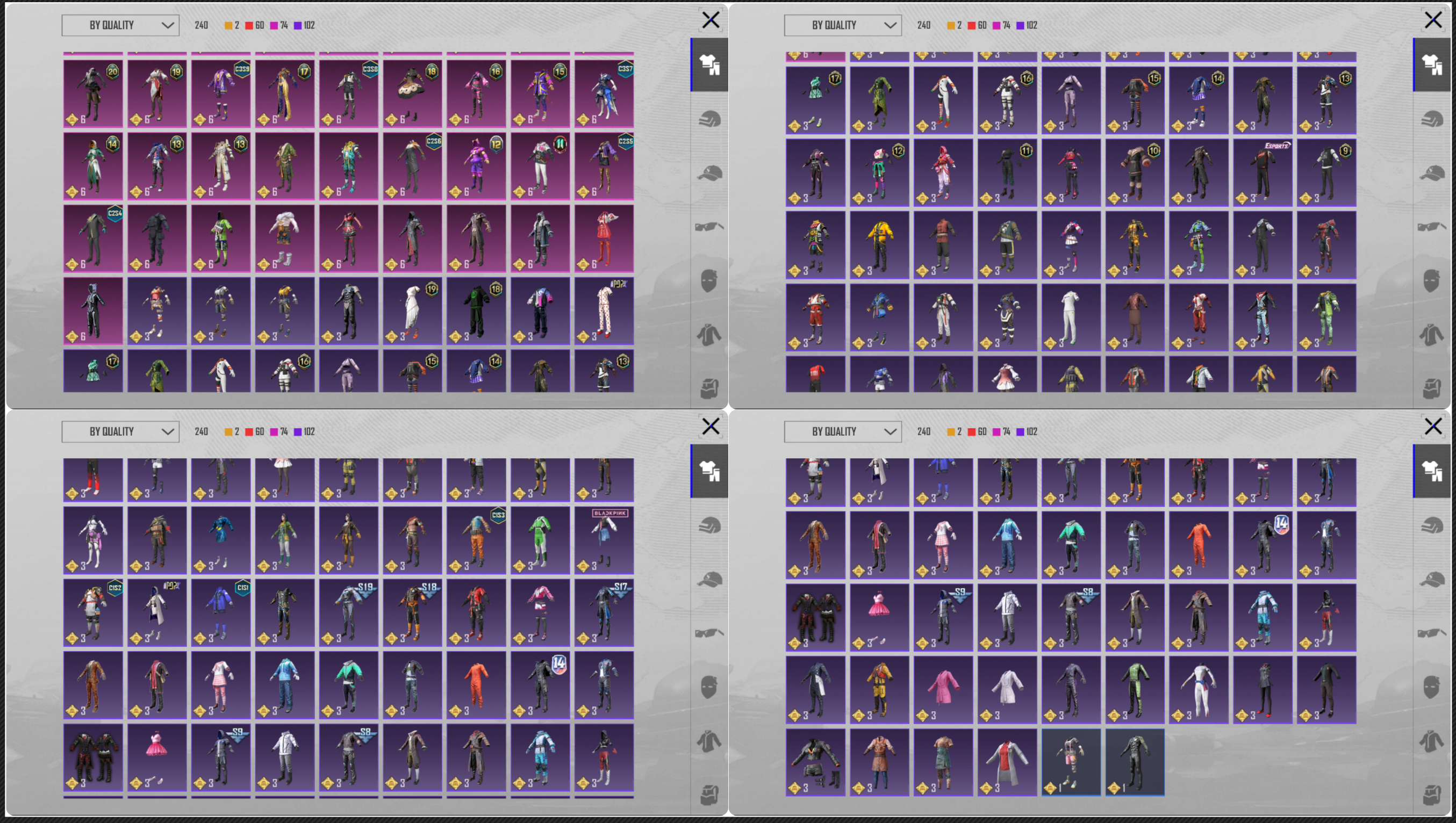Image resolution: width=1456 pixels, height=823 pixels.
Task: Select the last grey outfit in bottom-right panel
Action: tap(1134, 762)
